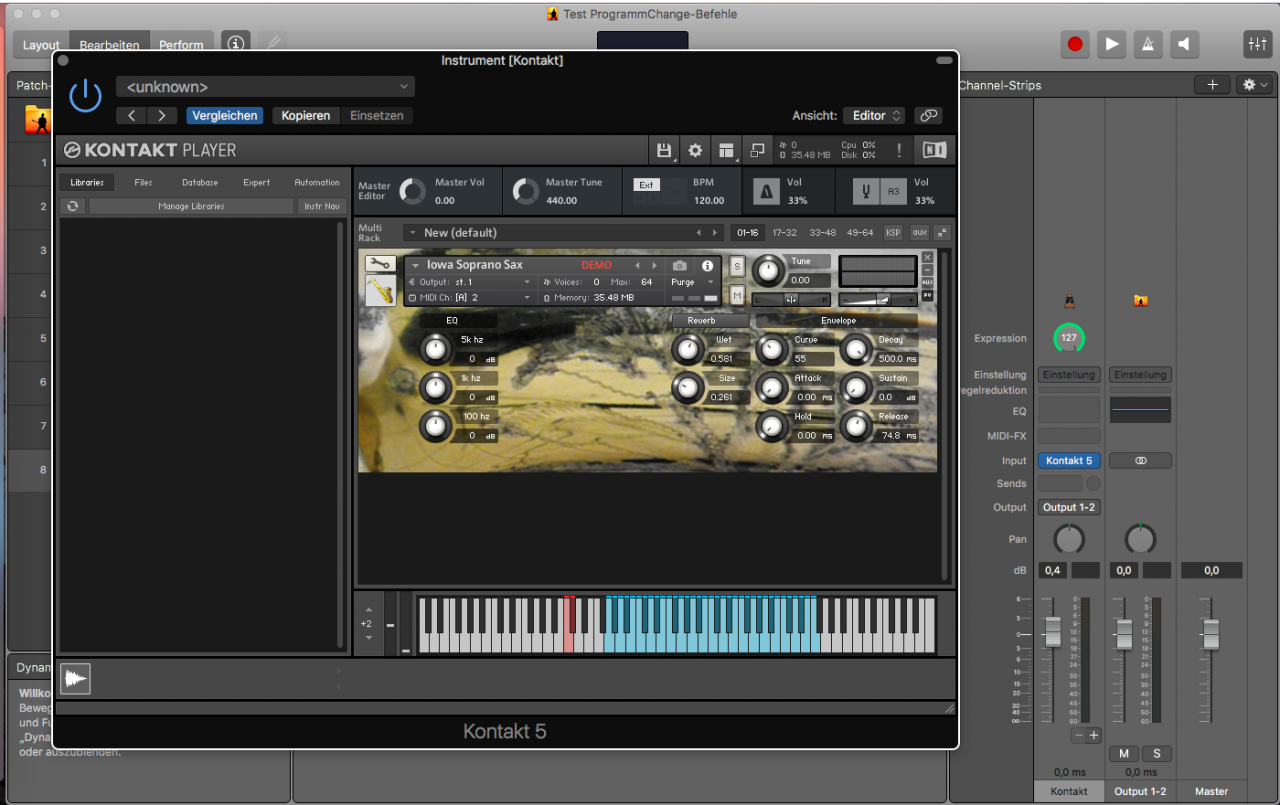This screenshot has height=805, width=1280.
Task: Switch to Database tab
Action: click(200, 183)
